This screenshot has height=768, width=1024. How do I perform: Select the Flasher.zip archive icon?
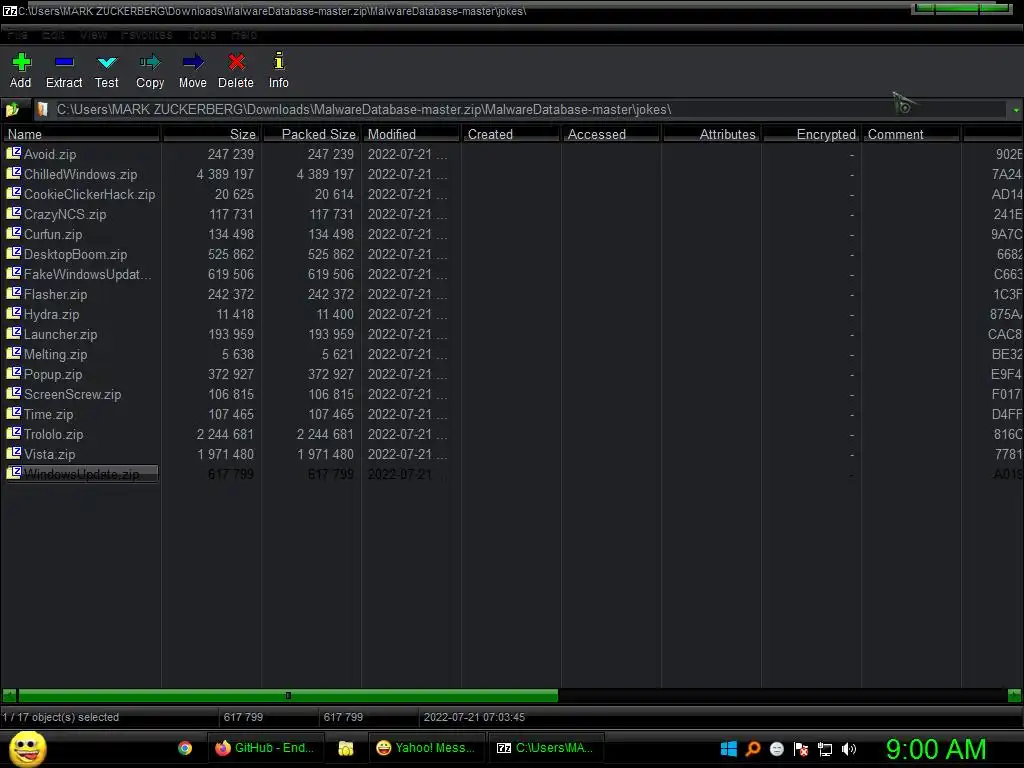point(14,294)
